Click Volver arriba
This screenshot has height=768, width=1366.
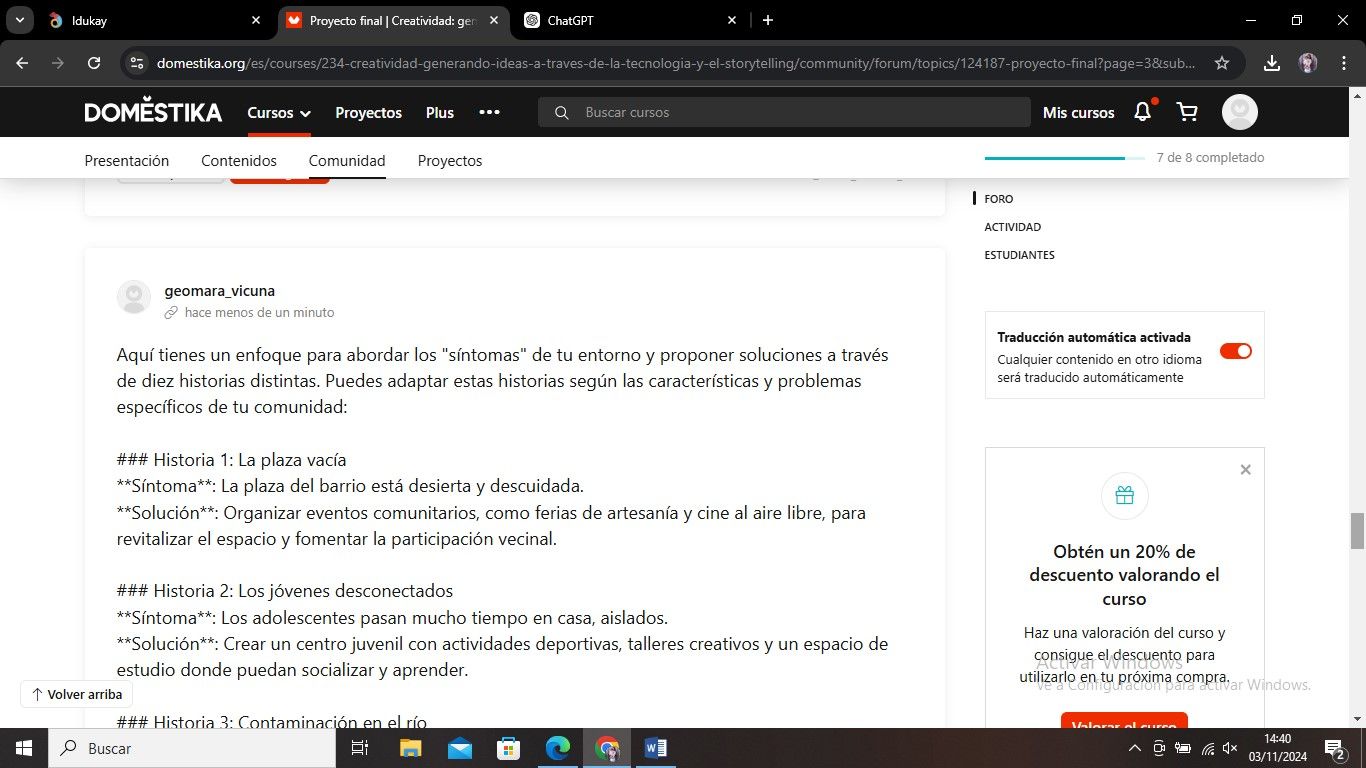pos(76,694)
